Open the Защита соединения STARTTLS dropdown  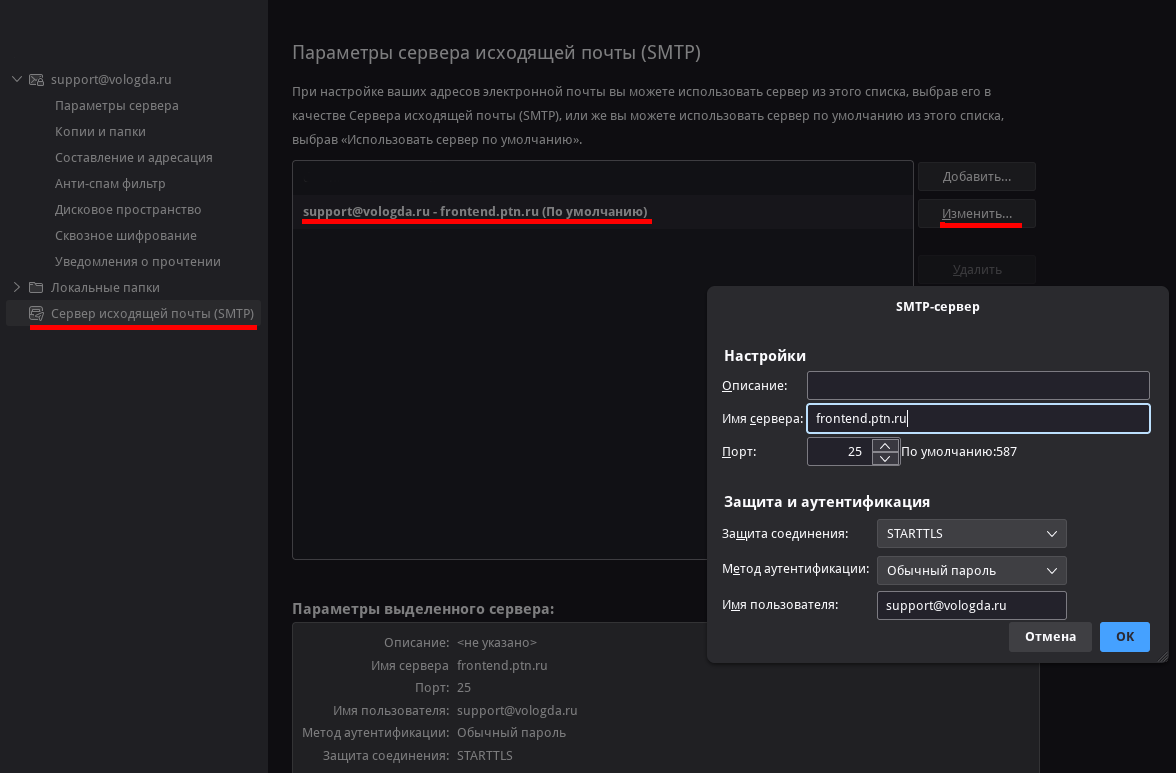(971, 534)
